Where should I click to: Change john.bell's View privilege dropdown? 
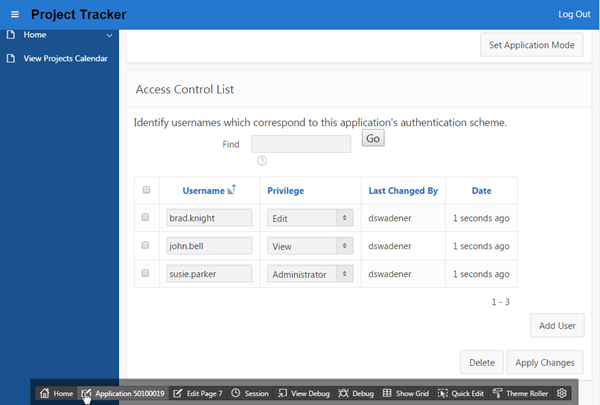click(310, 245)
